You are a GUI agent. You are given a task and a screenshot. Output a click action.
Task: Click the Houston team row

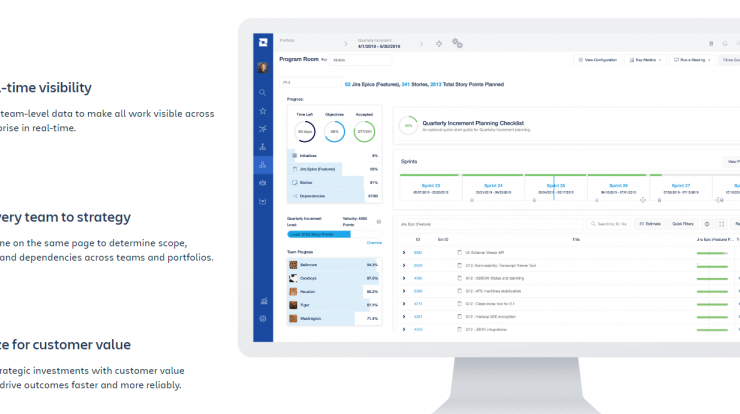tap(334, 292)
